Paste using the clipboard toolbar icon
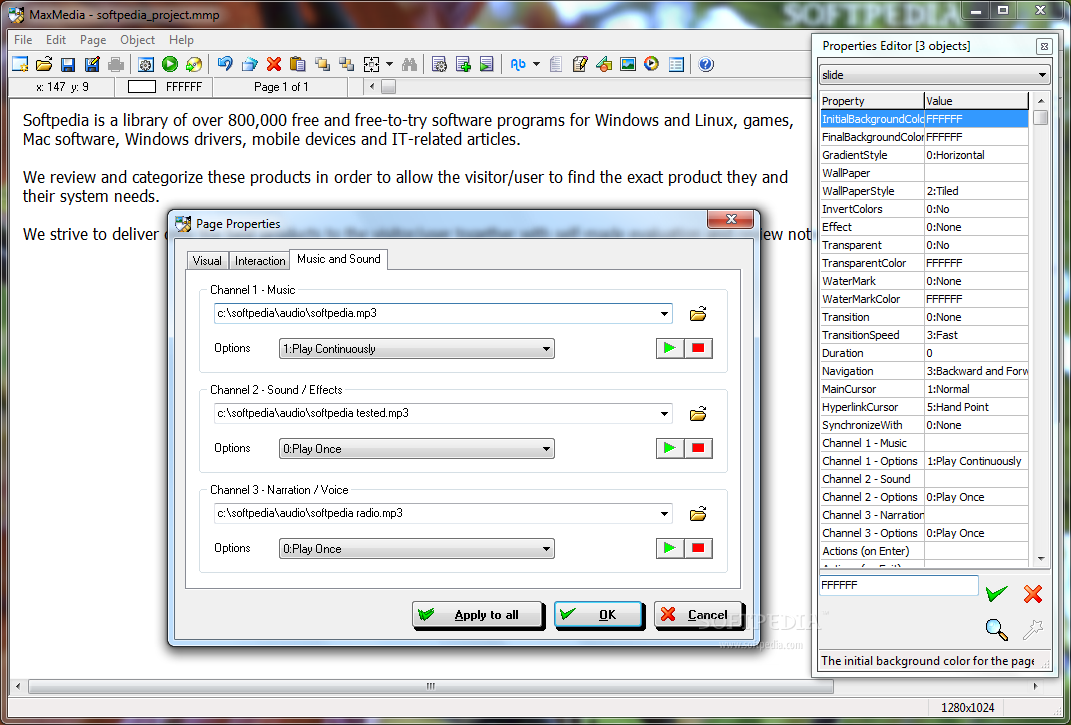The width and height of the screenshot is (1071, 725). click(x=298, y=64)
